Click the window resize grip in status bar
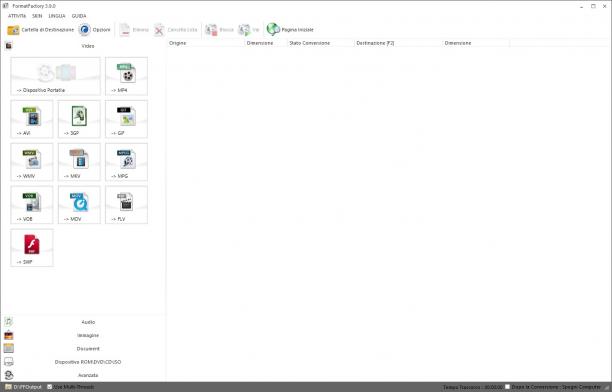The height and width of the screenshot is (392, 612). coord(608,388)
